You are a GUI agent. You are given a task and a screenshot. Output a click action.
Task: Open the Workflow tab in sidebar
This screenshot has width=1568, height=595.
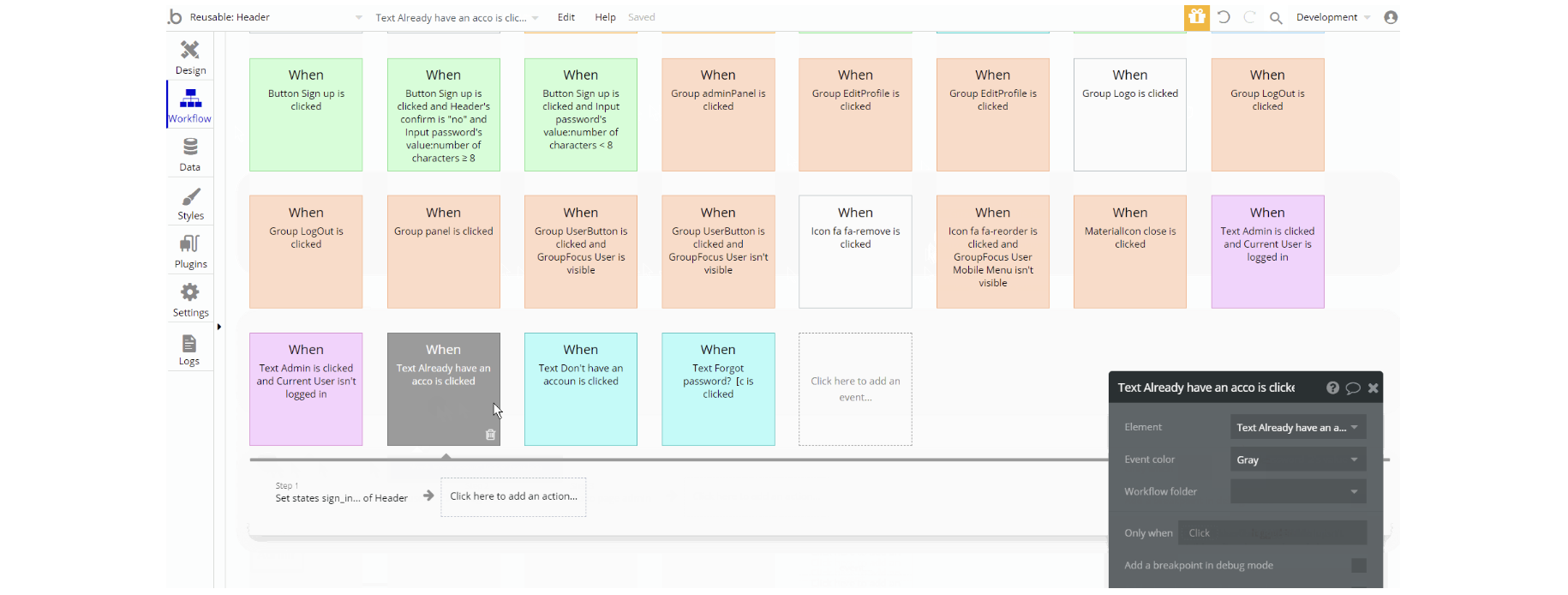[190, 105]
